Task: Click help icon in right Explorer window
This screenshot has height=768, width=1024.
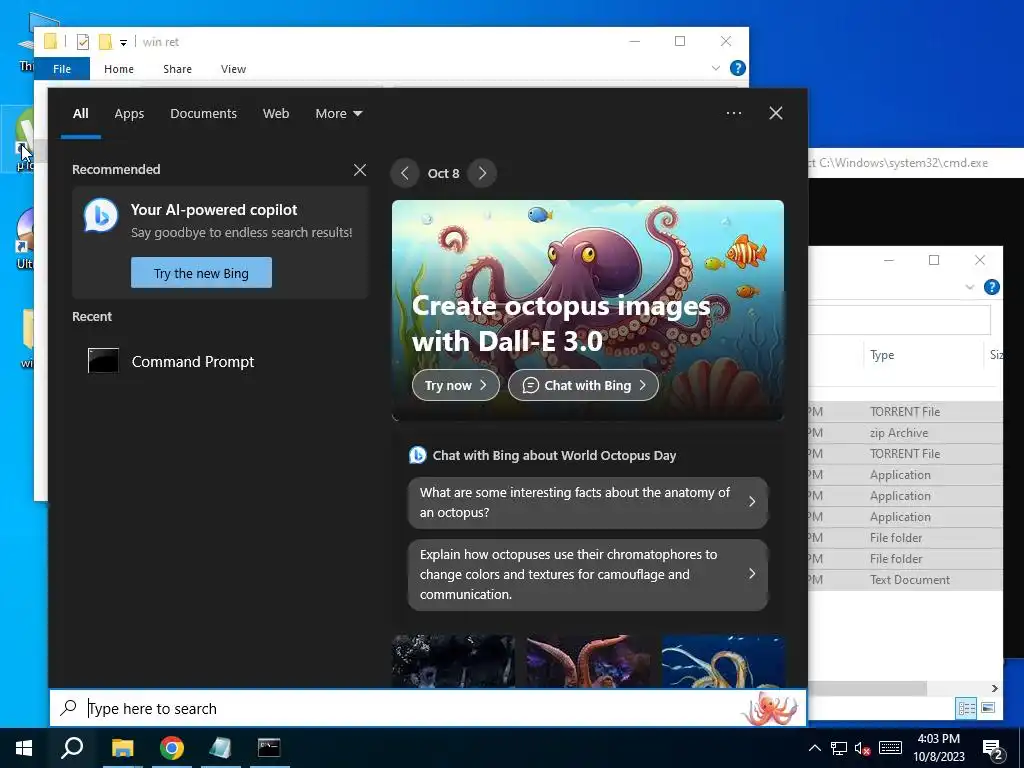Action: coord(991,287)
